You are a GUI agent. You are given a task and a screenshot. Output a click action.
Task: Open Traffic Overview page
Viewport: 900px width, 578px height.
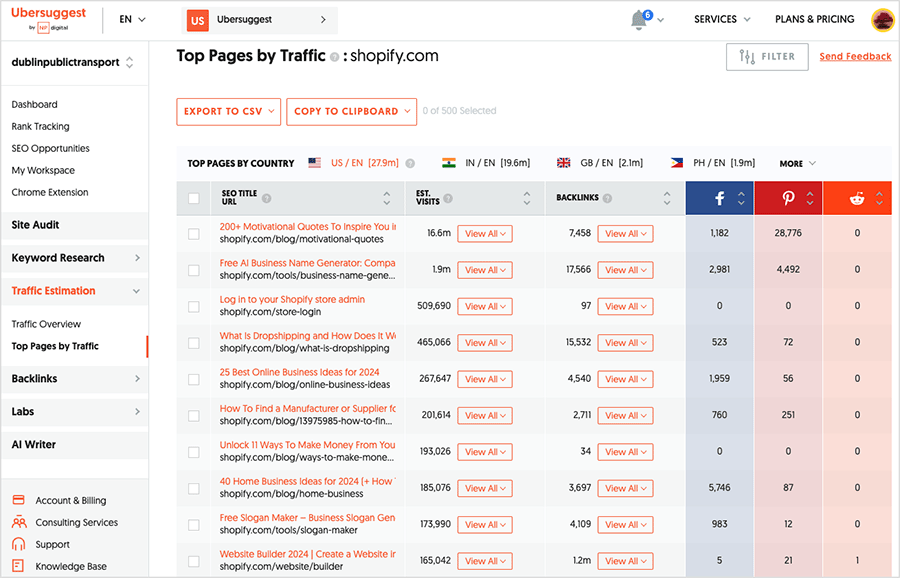coord(46,324)
